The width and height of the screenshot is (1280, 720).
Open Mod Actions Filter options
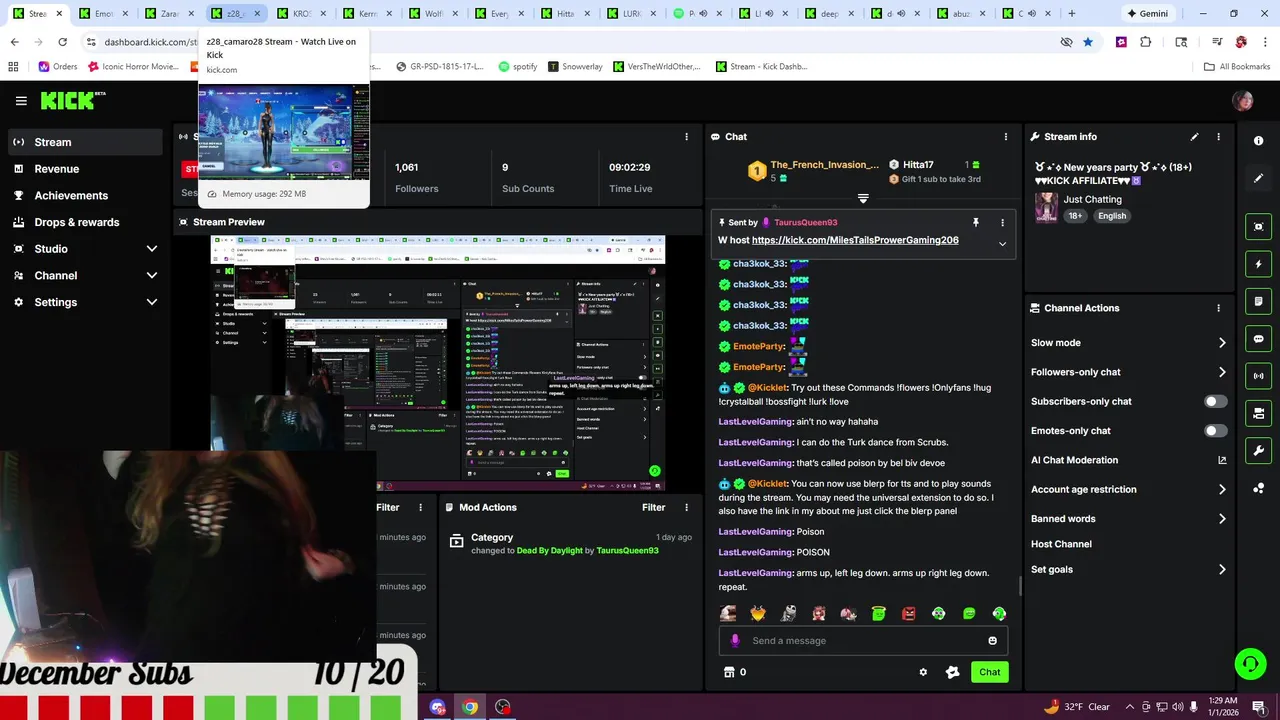tap(653, 508)
